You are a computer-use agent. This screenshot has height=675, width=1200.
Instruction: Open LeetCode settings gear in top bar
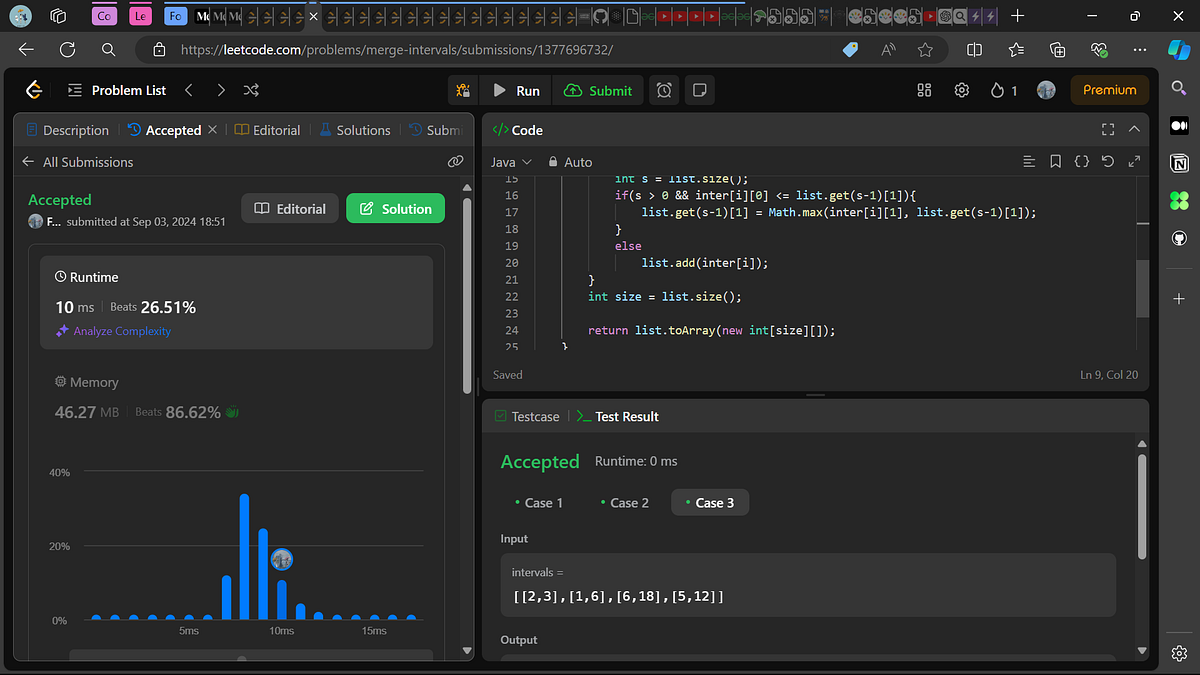click(x=961, y=90)
